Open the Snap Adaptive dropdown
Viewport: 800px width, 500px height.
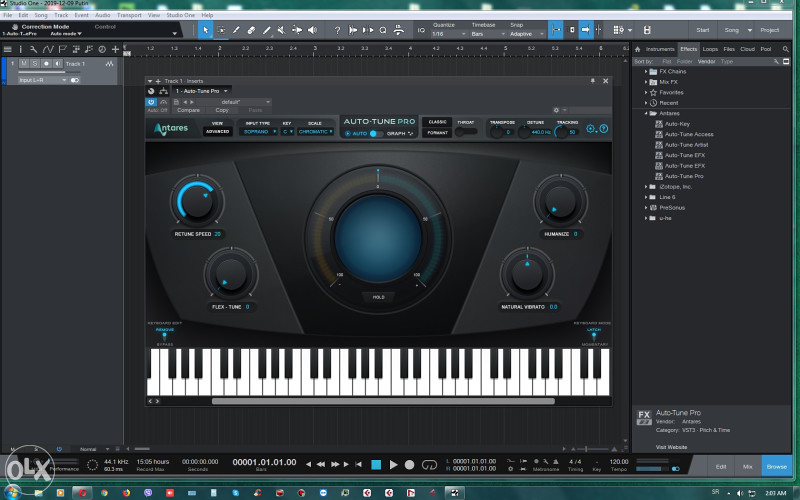527,34
